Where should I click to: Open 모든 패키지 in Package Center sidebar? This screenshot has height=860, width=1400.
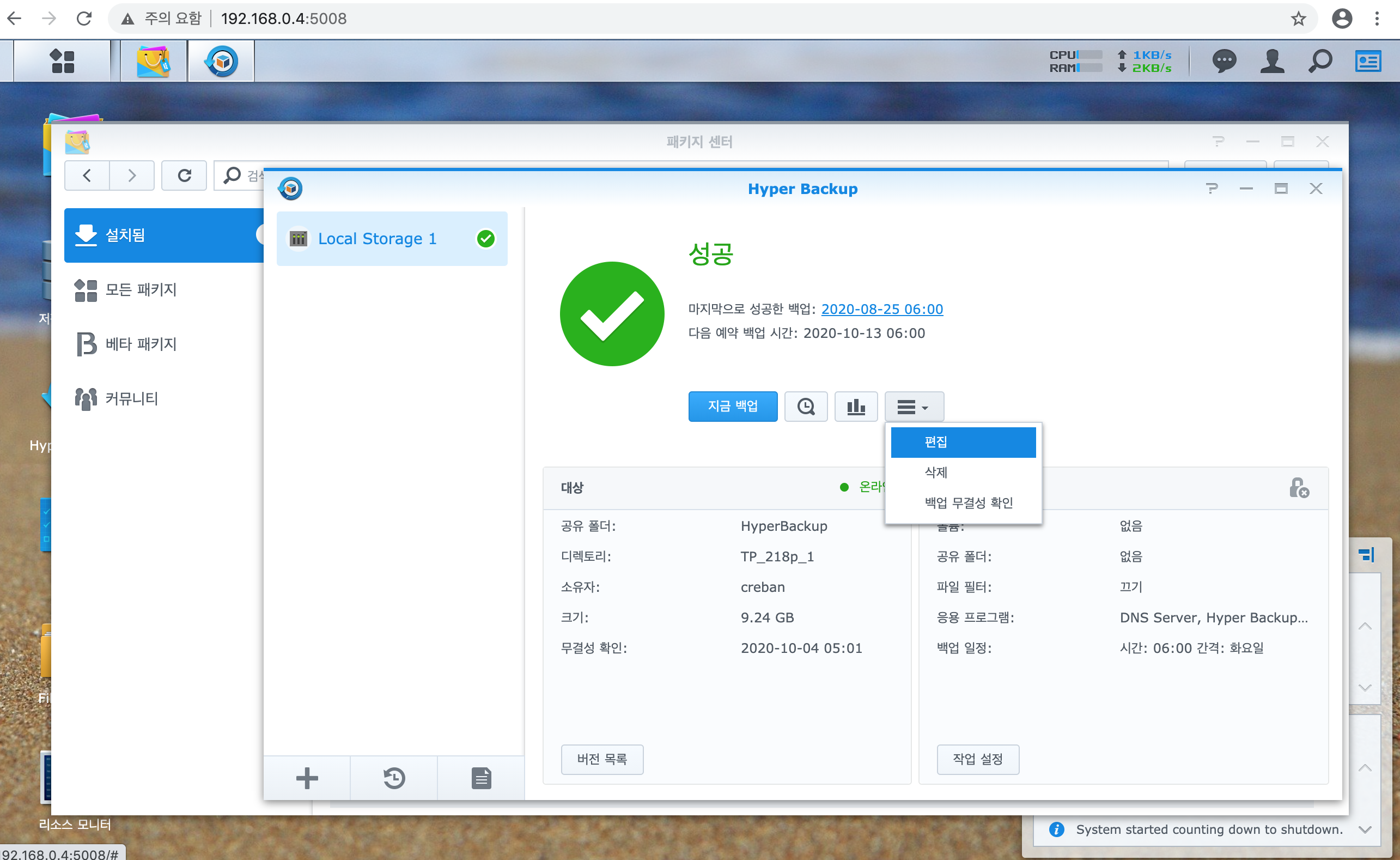(141, 289)
